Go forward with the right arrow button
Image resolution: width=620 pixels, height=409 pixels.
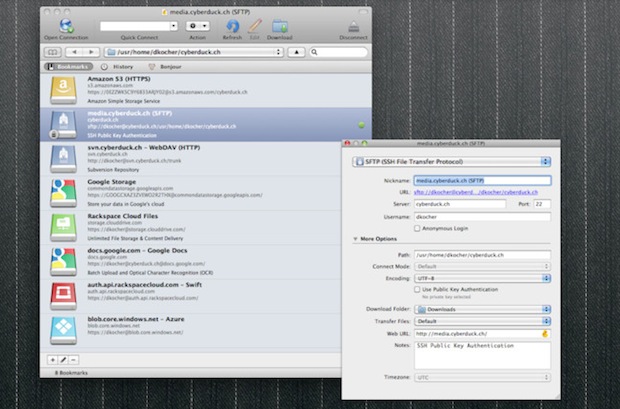point(91,52)
